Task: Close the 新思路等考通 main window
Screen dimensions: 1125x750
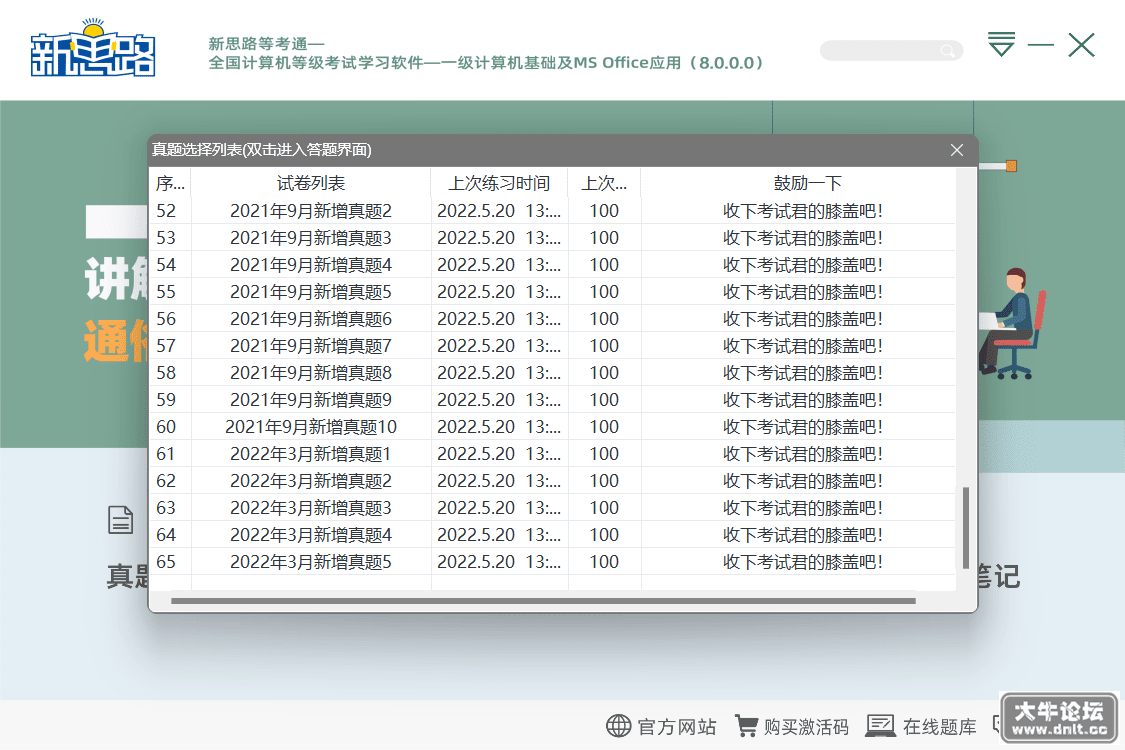Action: tap(1081, 45)
